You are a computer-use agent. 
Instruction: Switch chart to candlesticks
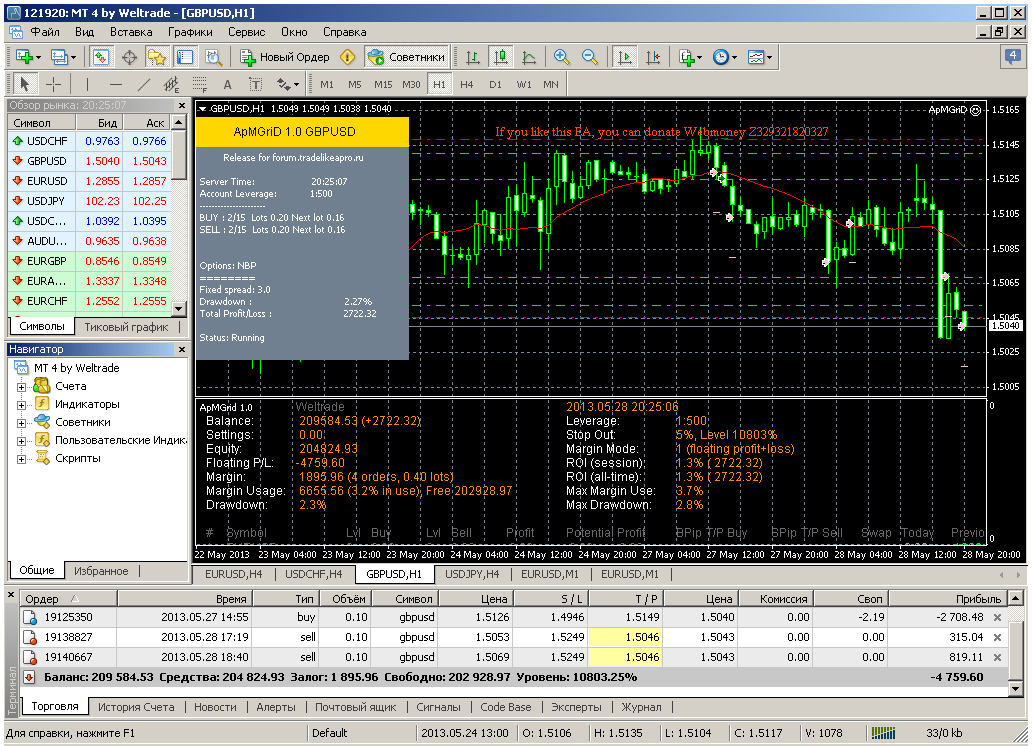point(501,57)
